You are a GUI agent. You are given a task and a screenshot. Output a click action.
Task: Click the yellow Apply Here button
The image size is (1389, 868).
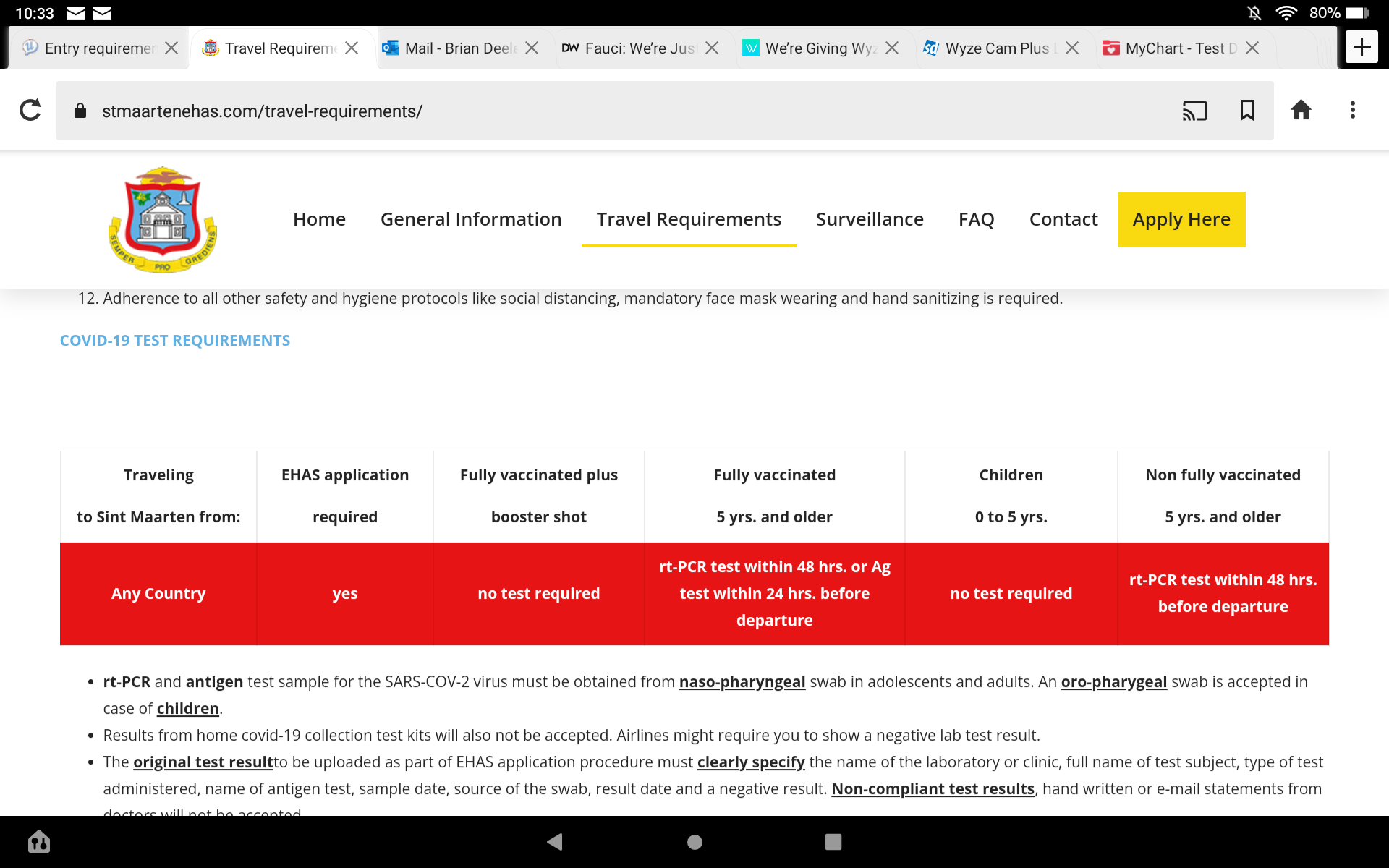pos(1181,219)
